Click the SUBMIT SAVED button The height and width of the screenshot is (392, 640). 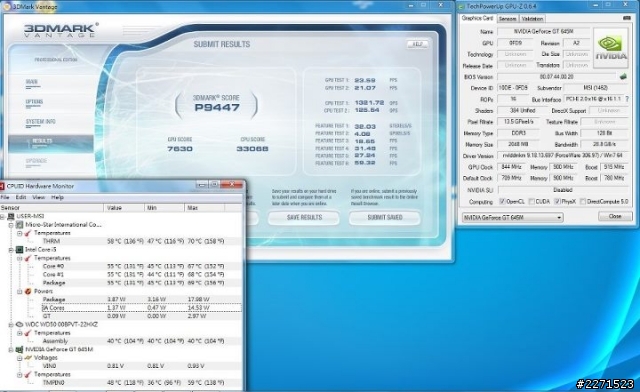coord(384,218)
